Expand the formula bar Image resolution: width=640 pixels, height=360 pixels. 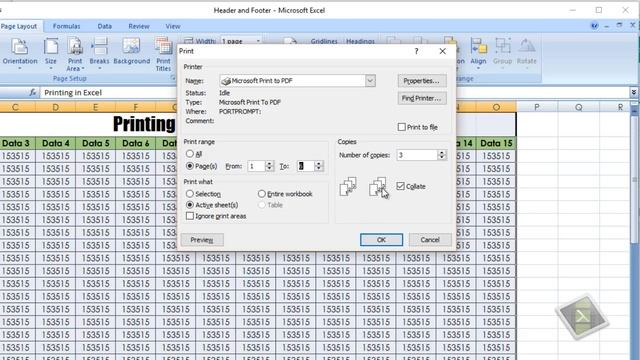pos(633,93)
